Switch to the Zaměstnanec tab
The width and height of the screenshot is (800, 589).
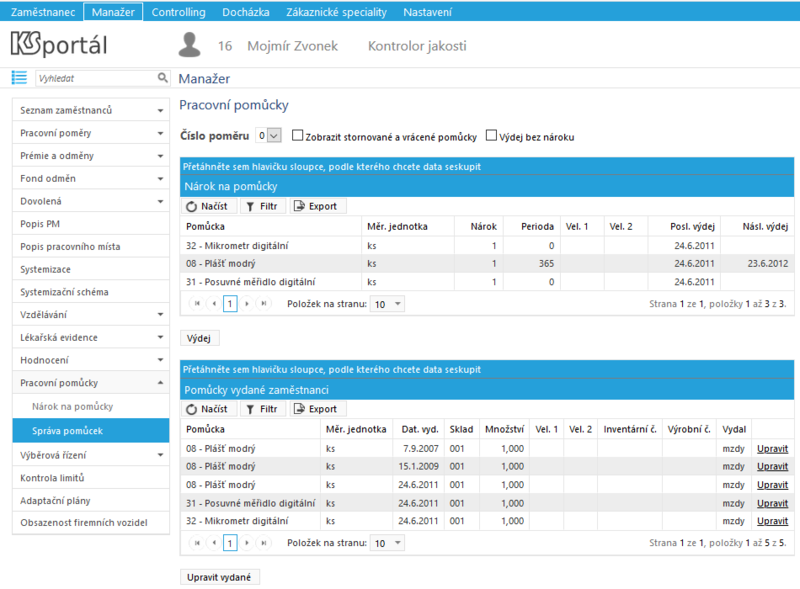tap(43, 12)
